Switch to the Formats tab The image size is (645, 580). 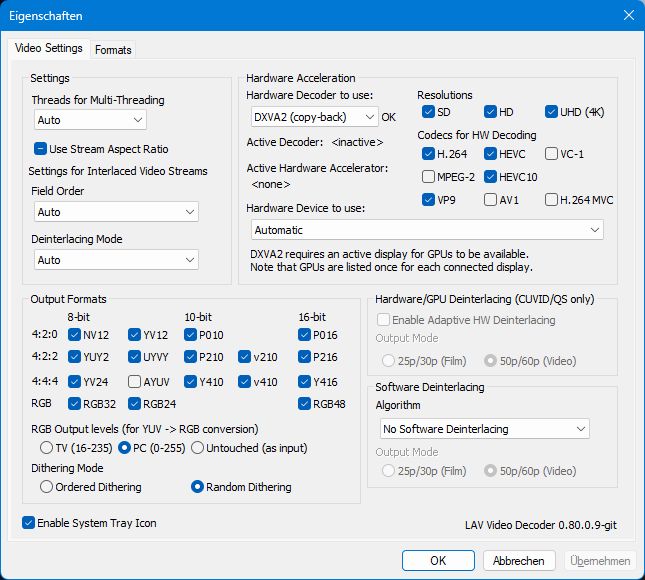(x=113, y=50)
